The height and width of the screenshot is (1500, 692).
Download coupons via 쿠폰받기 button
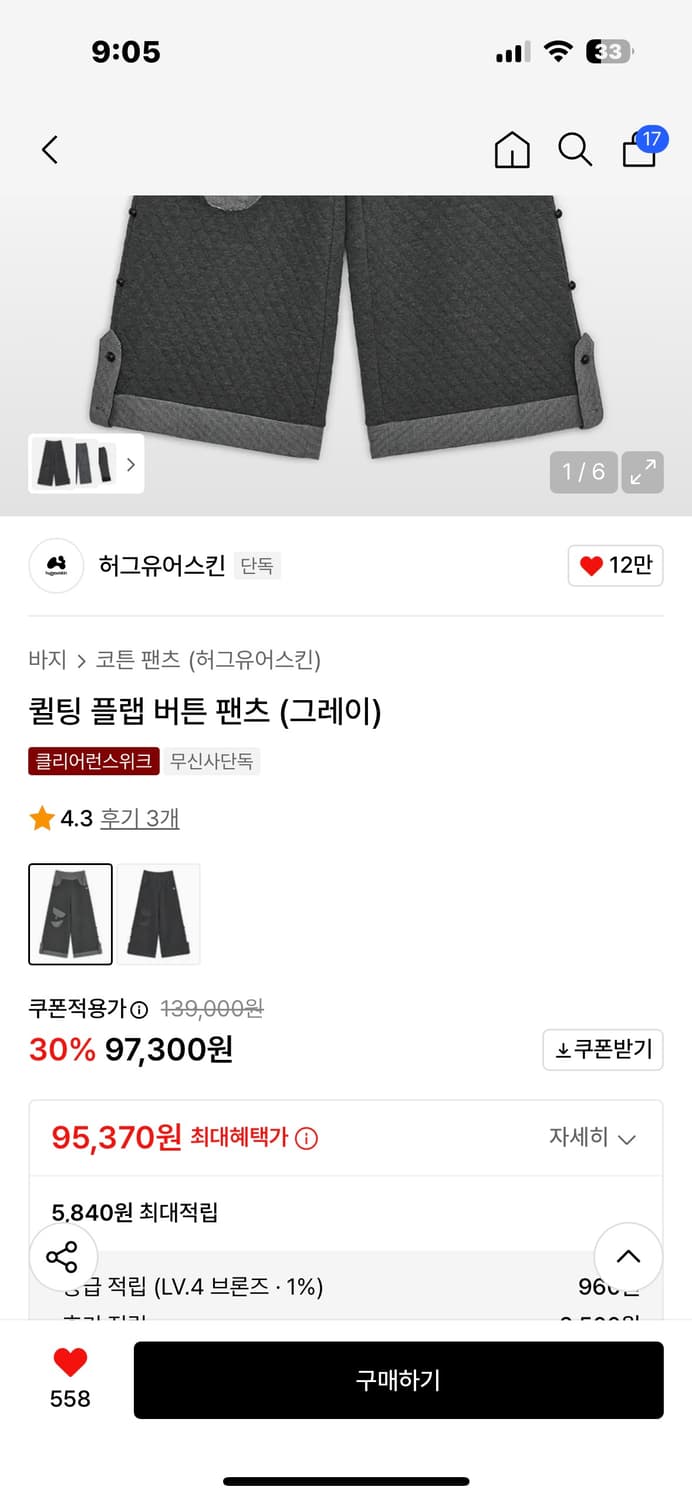pos(603,1050)
